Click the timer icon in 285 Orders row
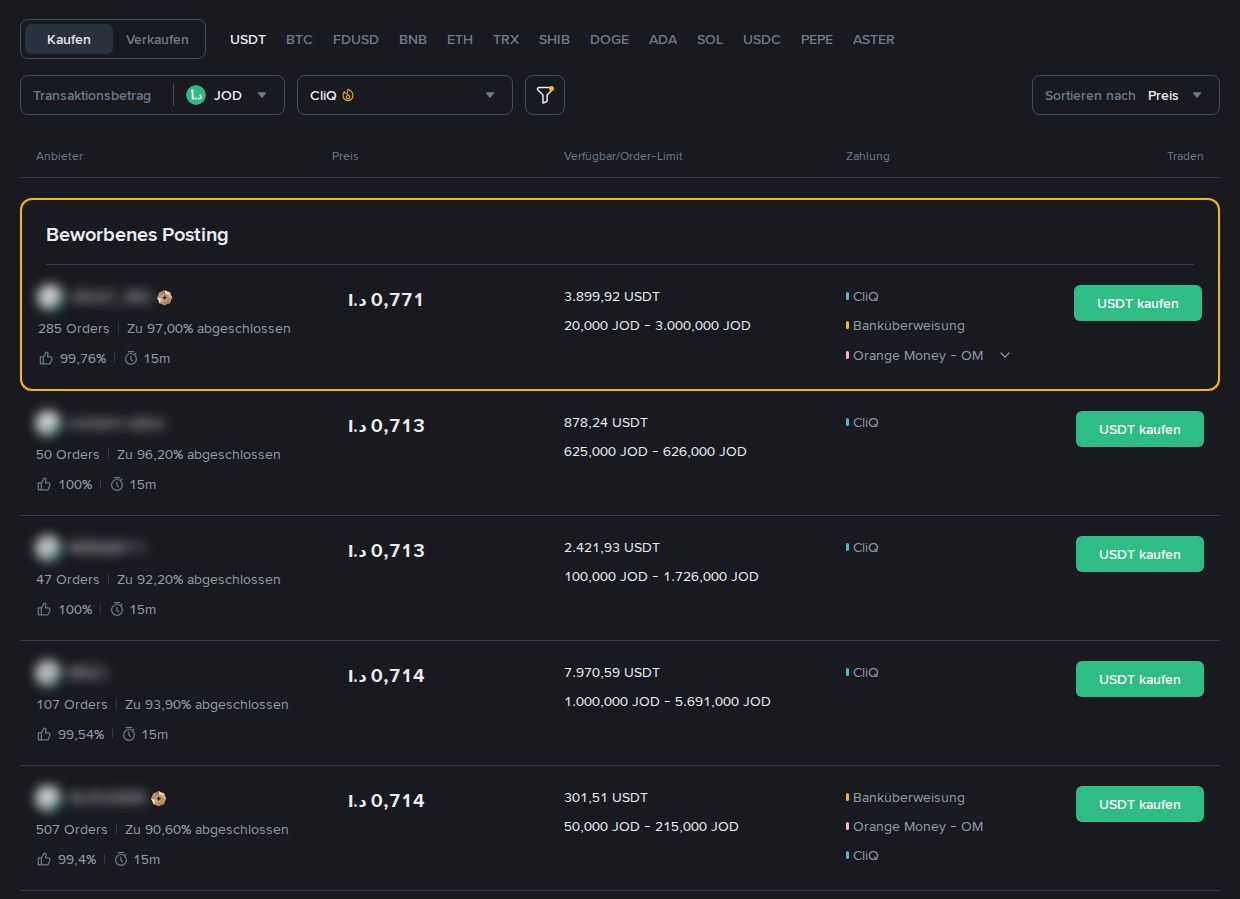Viewport: 1240px width, 899px height. pyautogui.click(x=131, y=358)
